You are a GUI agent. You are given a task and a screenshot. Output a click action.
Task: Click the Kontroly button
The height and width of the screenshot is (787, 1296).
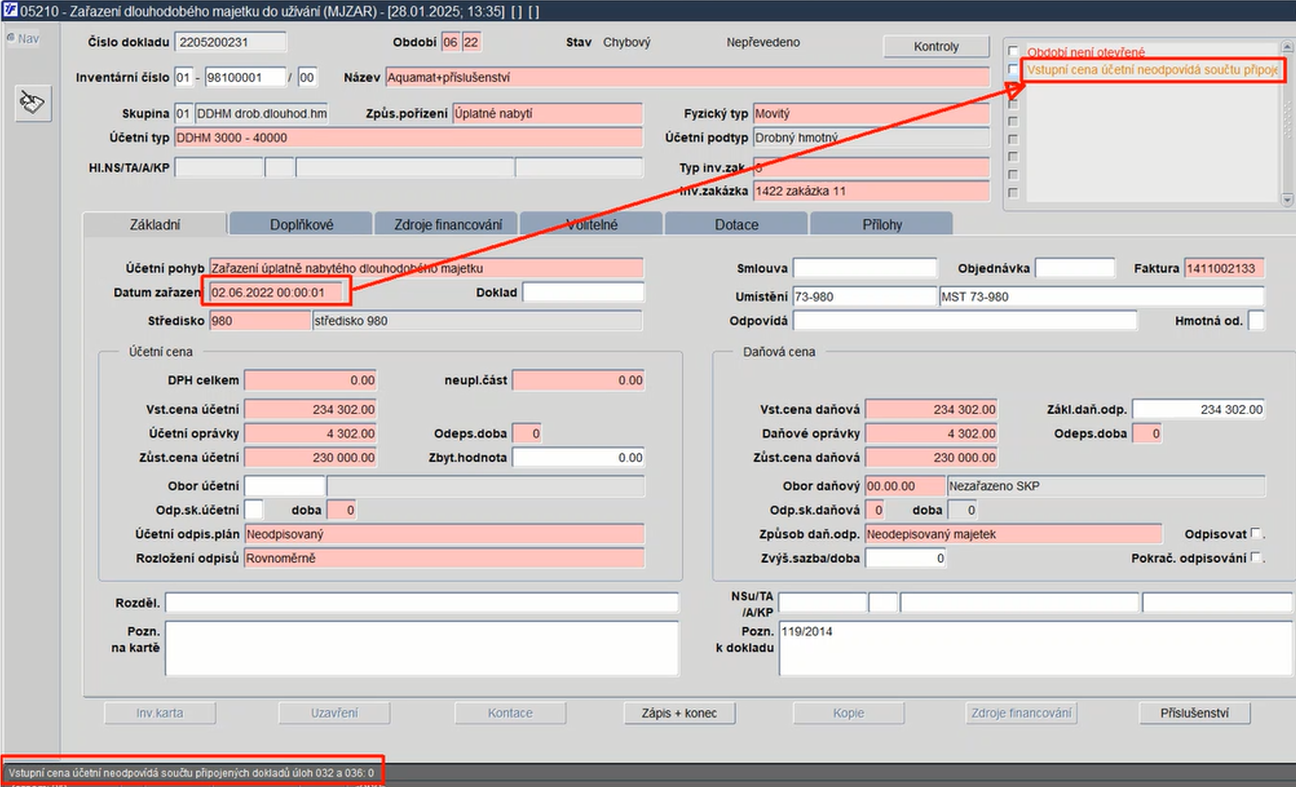tap(936, 46)
